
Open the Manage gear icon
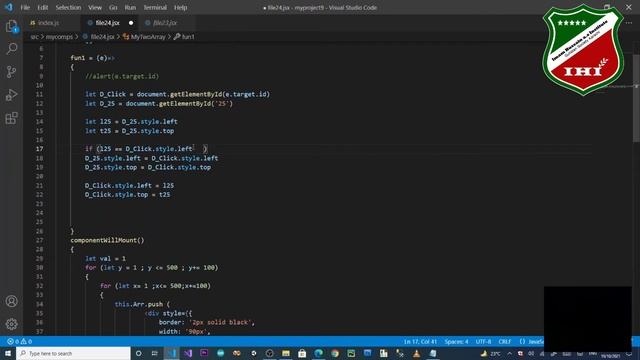point(11,324)
